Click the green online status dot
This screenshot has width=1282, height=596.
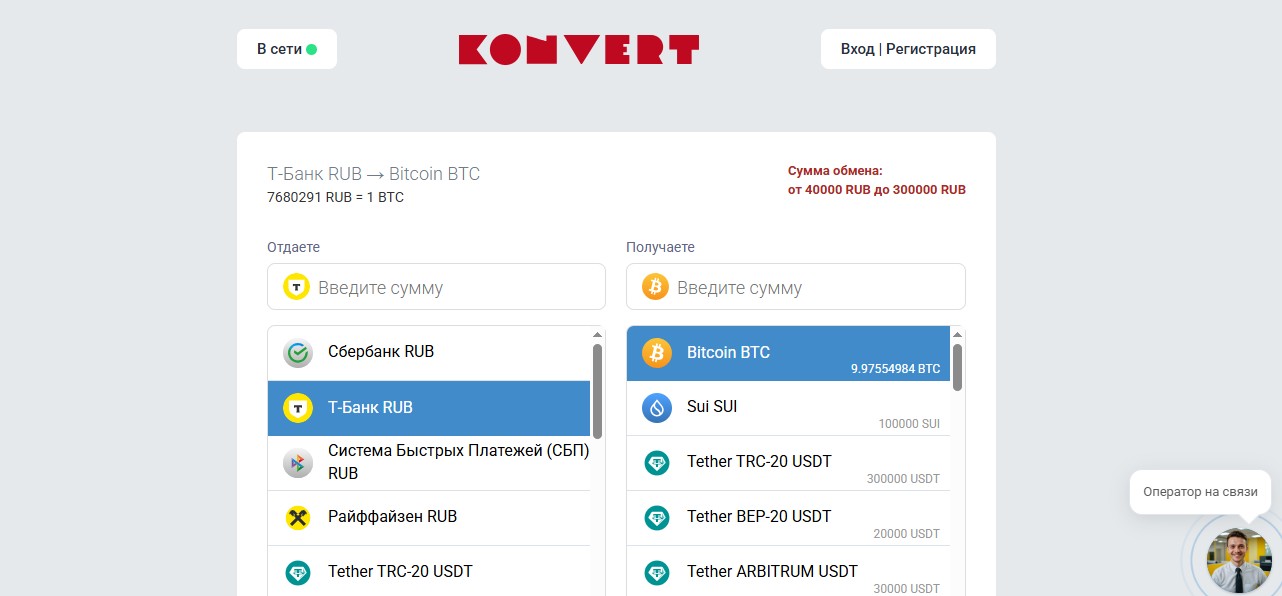pos(311,49)
